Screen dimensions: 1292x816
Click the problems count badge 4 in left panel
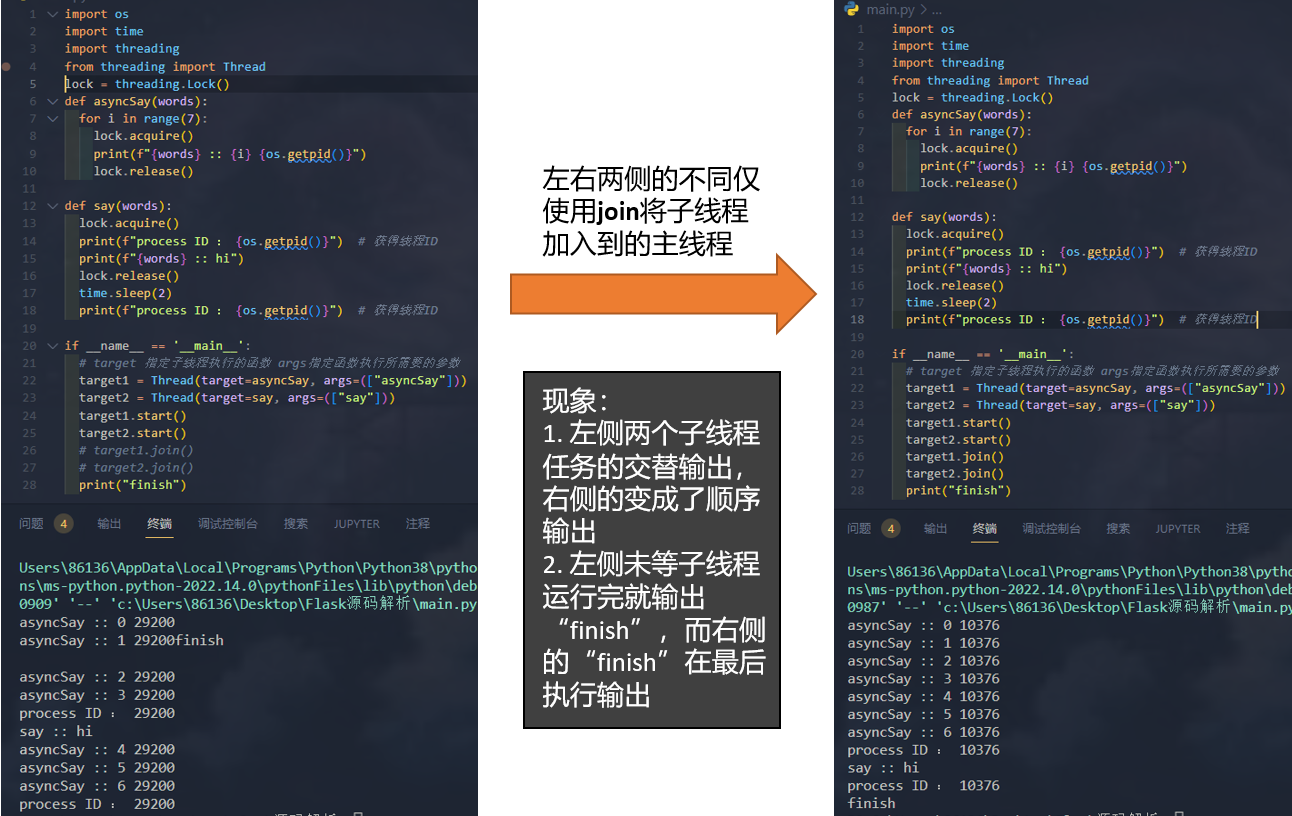pyautogui.click(x=63, y=524)
